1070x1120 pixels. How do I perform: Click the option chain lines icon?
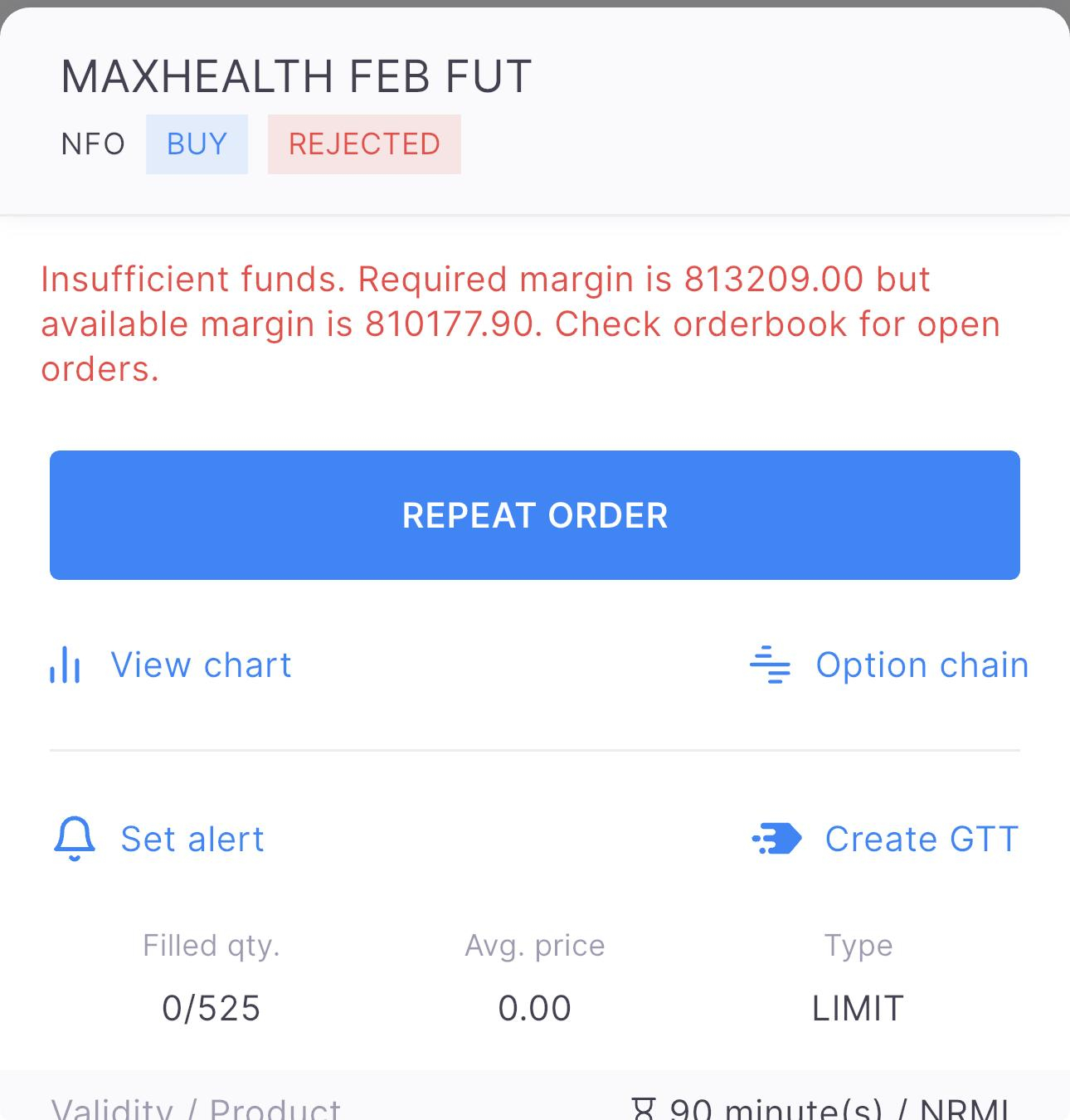(770, 665)
